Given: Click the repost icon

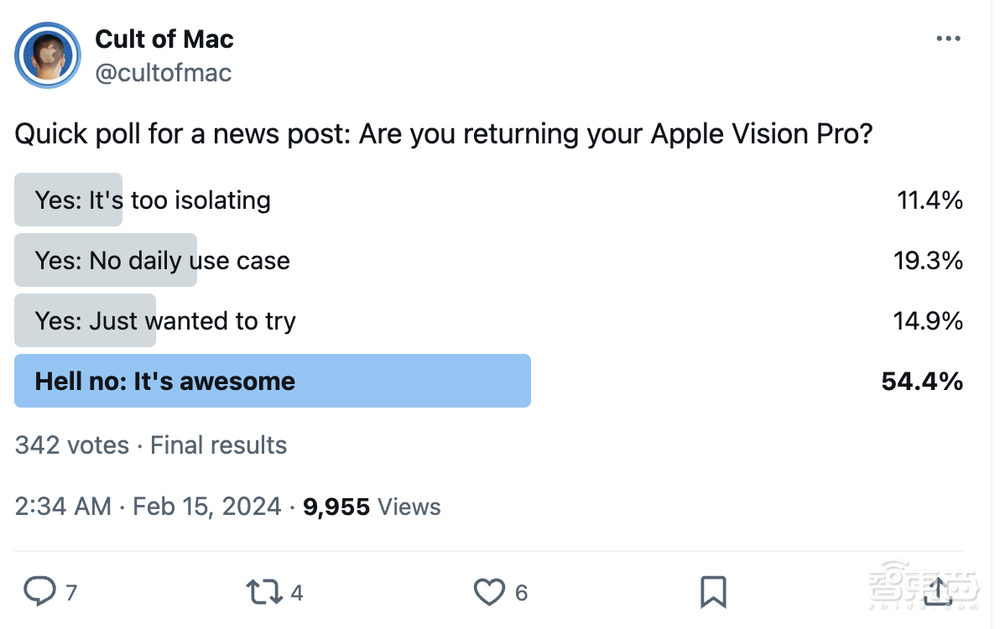Looking at the screenshot, I should [x=265, y=592].
